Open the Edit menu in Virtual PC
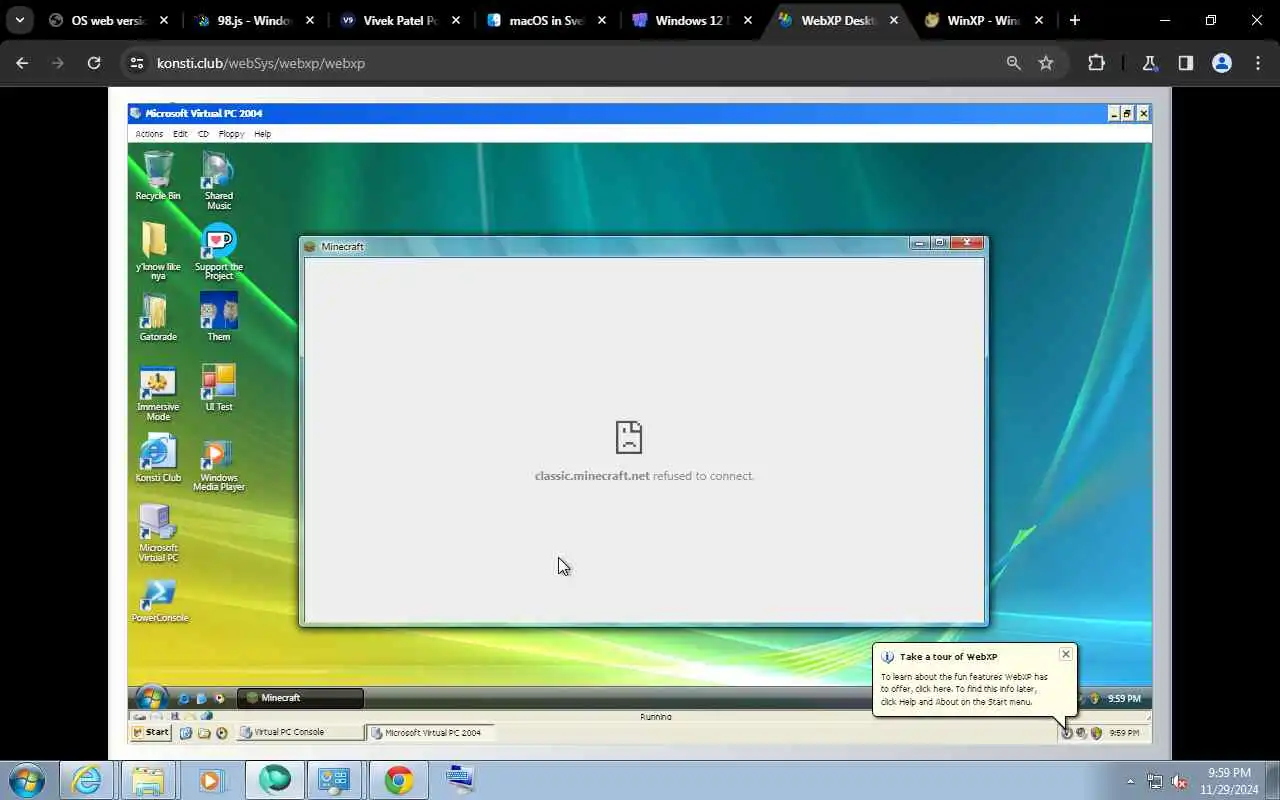This screenshot has height=800, width=1280. tap(180, 134)
